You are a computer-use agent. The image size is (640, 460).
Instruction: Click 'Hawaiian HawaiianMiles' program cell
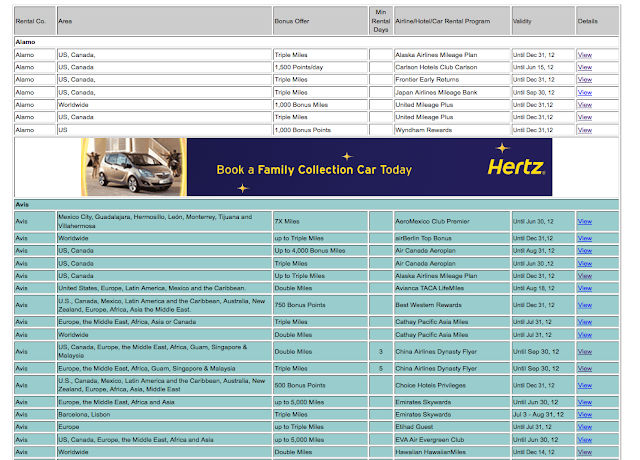point(452,452)
